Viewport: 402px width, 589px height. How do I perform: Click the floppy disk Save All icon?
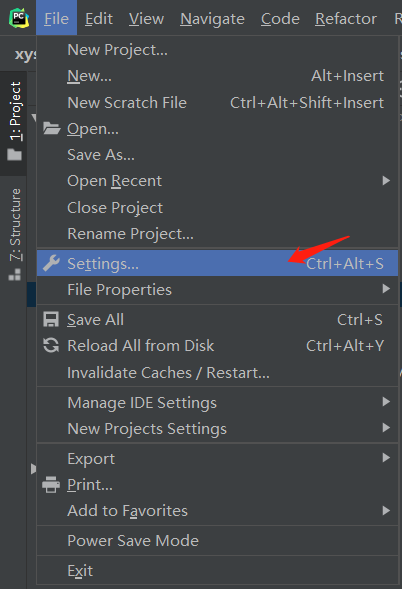pyautogui.click(x=51, y=319)
